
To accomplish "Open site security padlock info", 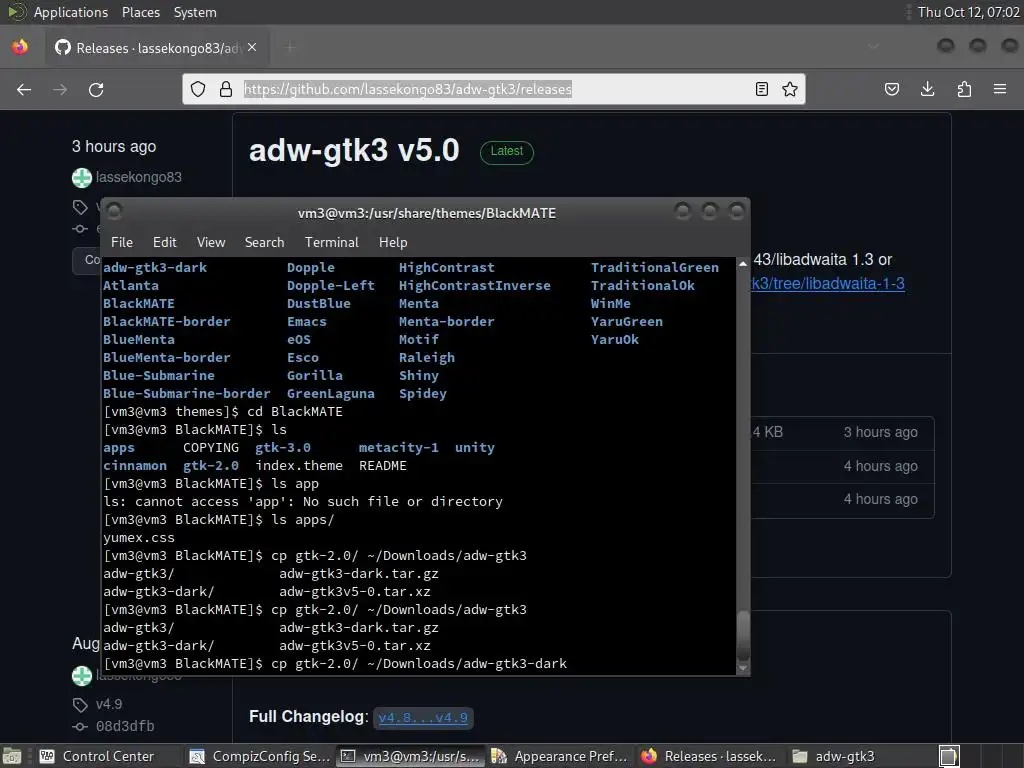I will pyautogui.click(x=226, y=89).
